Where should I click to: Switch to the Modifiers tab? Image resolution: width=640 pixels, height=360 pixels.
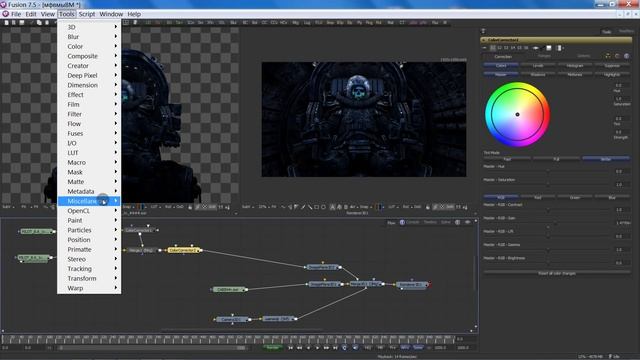click(x=626, y=31)
